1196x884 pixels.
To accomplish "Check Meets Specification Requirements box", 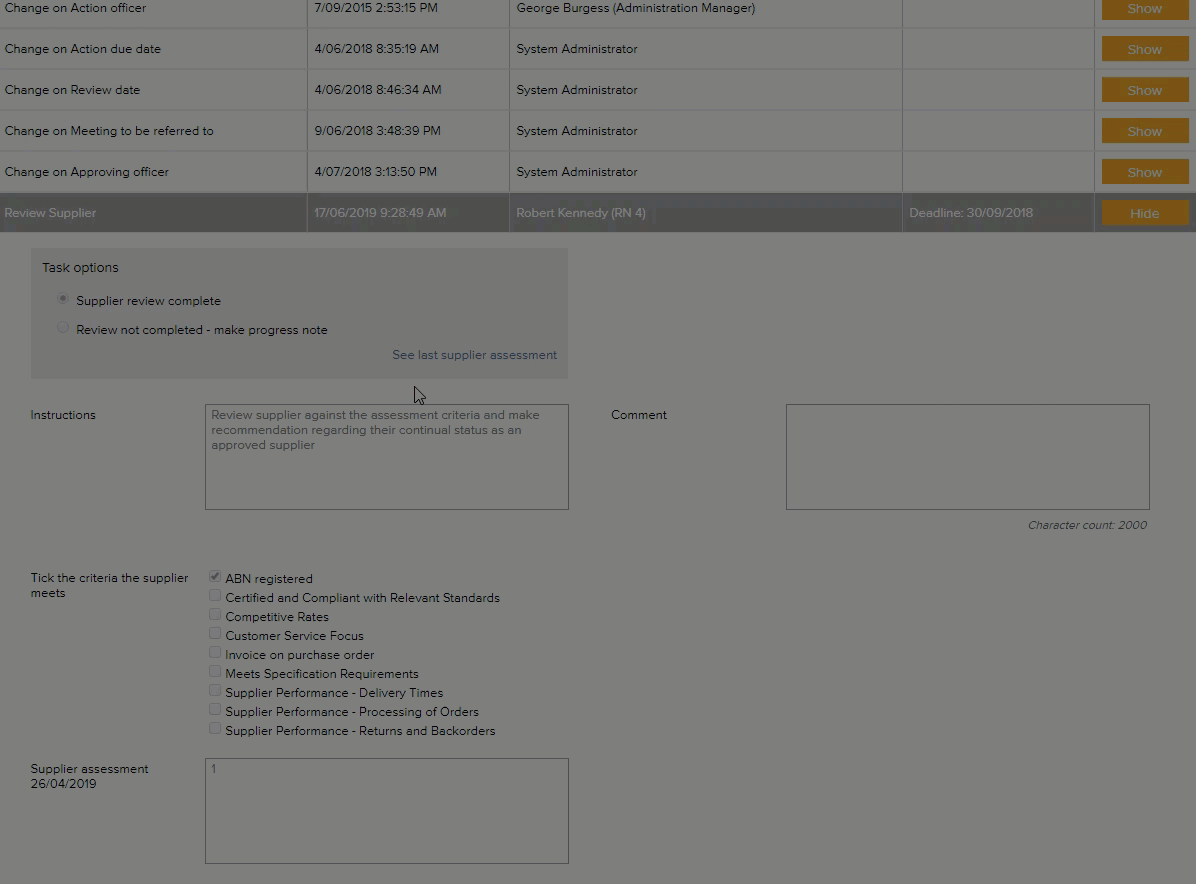I will (215, 672).
